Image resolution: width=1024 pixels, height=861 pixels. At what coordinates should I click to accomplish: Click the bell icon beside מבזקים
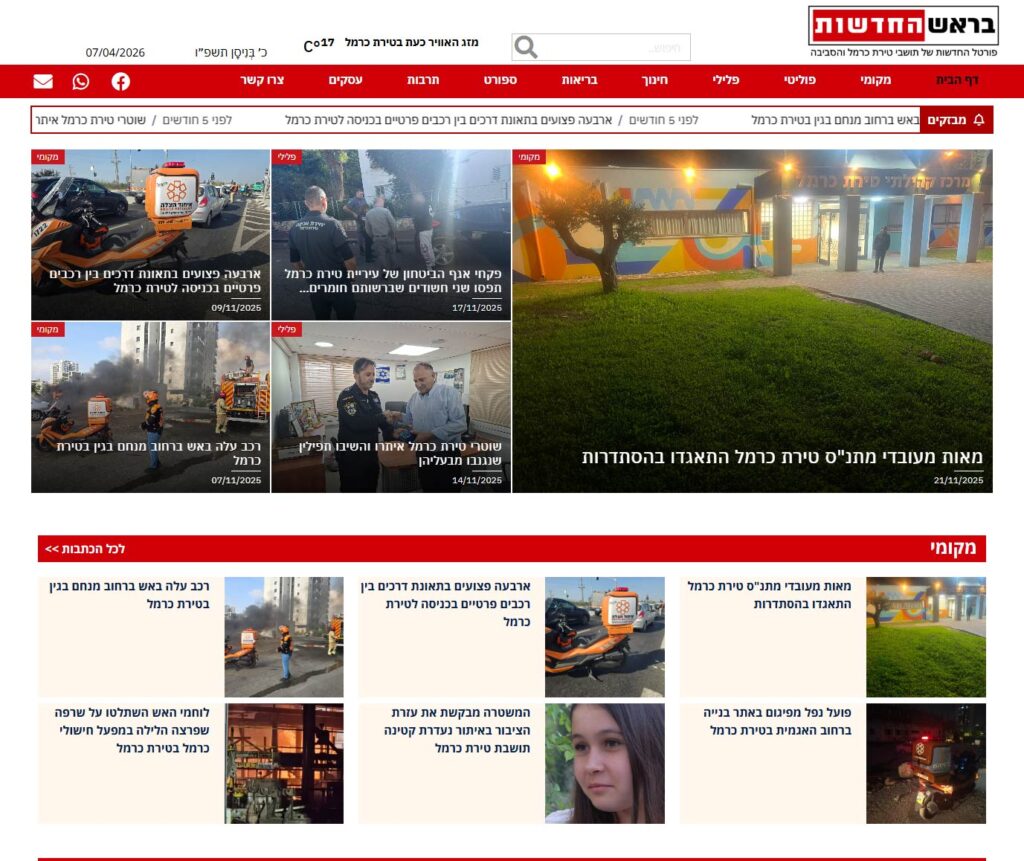(978, 120)
